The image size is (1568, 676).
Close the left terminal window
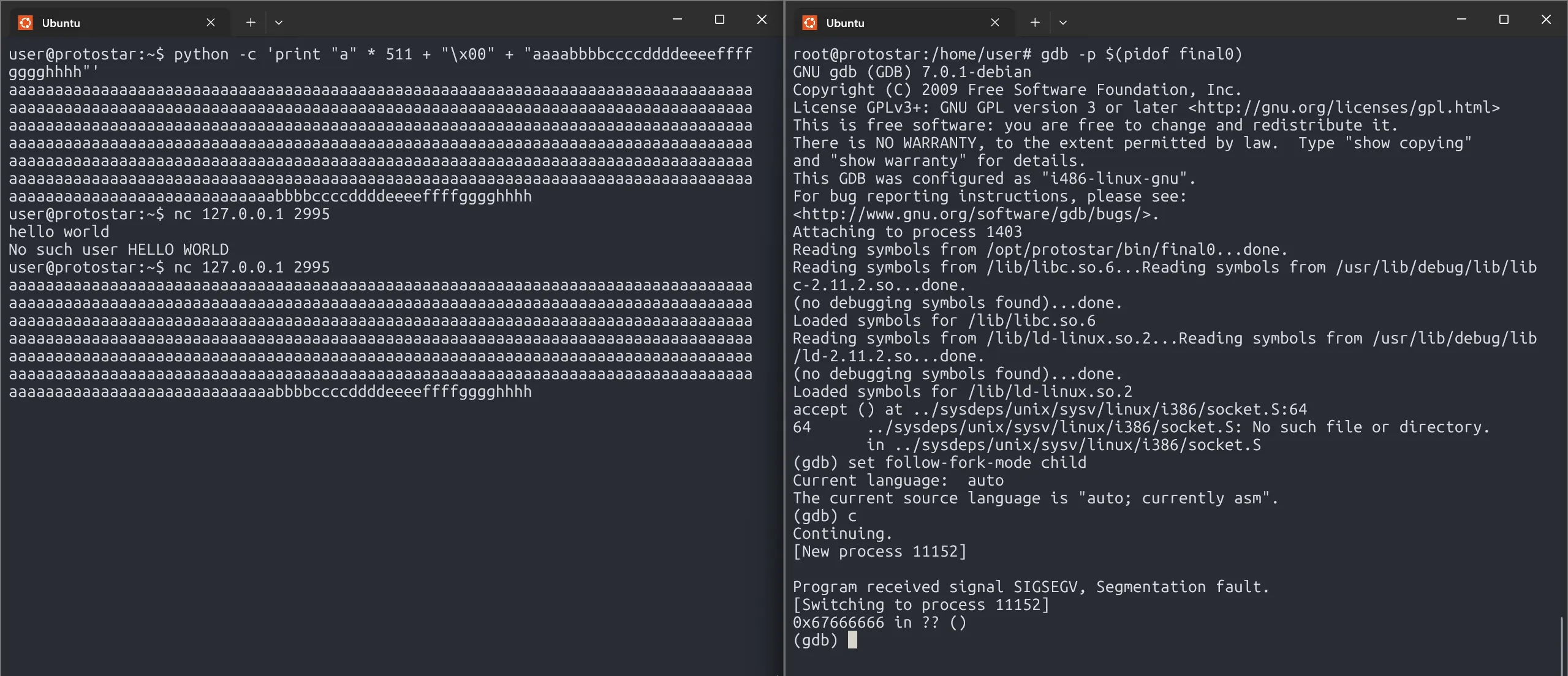(762, 20)
